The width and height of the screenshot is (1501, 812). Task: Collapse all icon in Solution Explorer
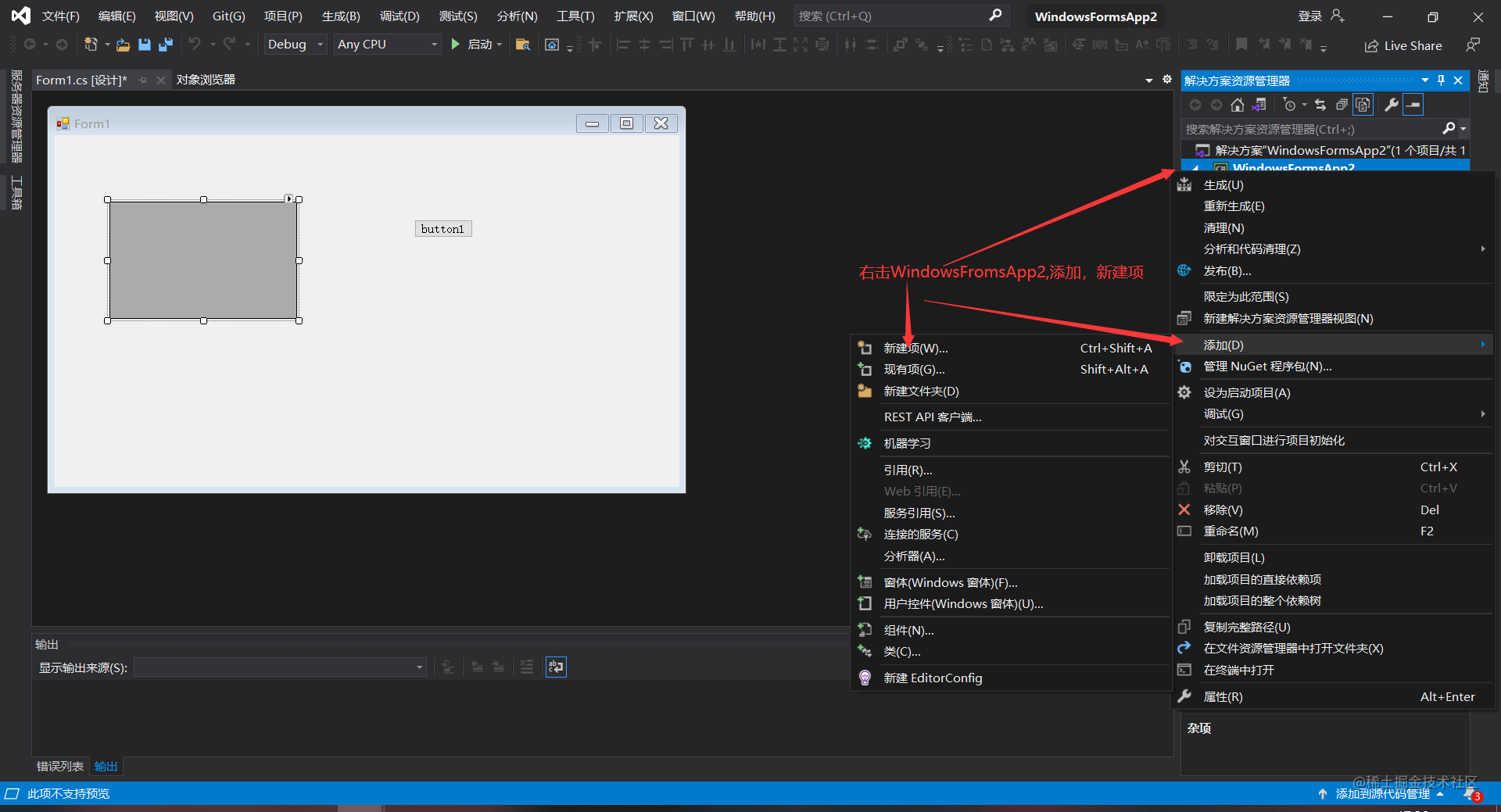click(x=1342, y=105)
